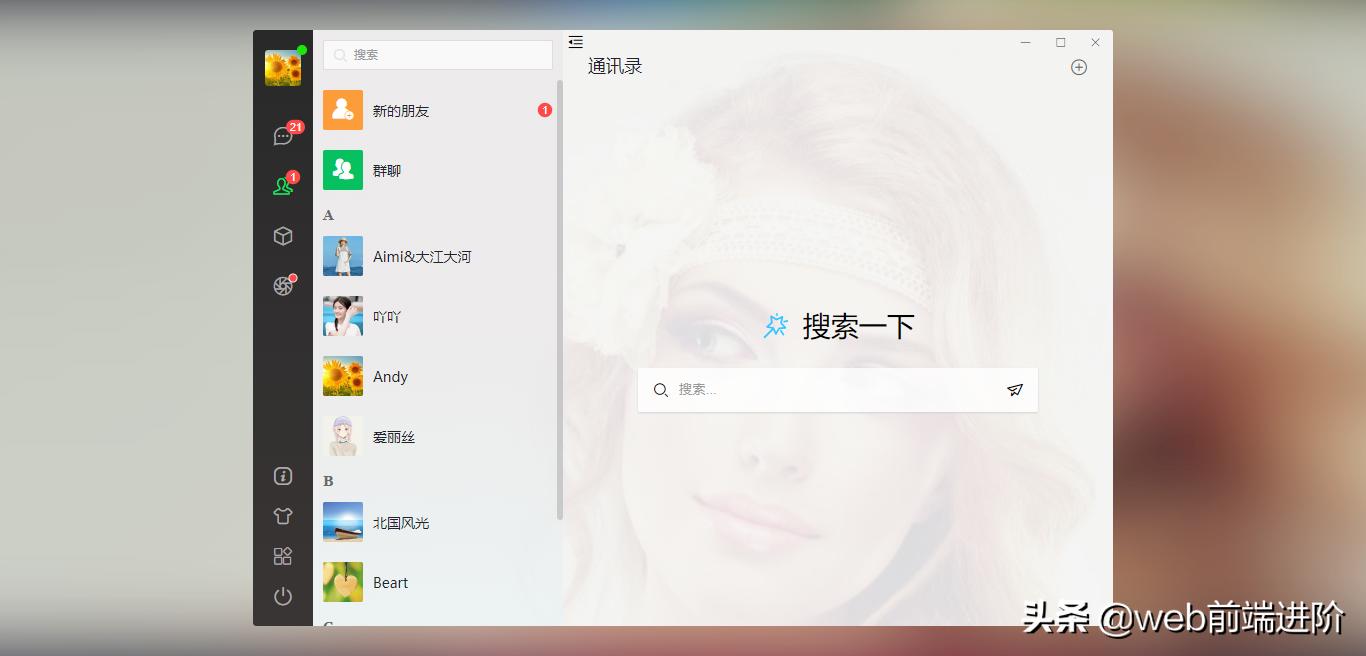Click the central 搜索 input field

837,390
